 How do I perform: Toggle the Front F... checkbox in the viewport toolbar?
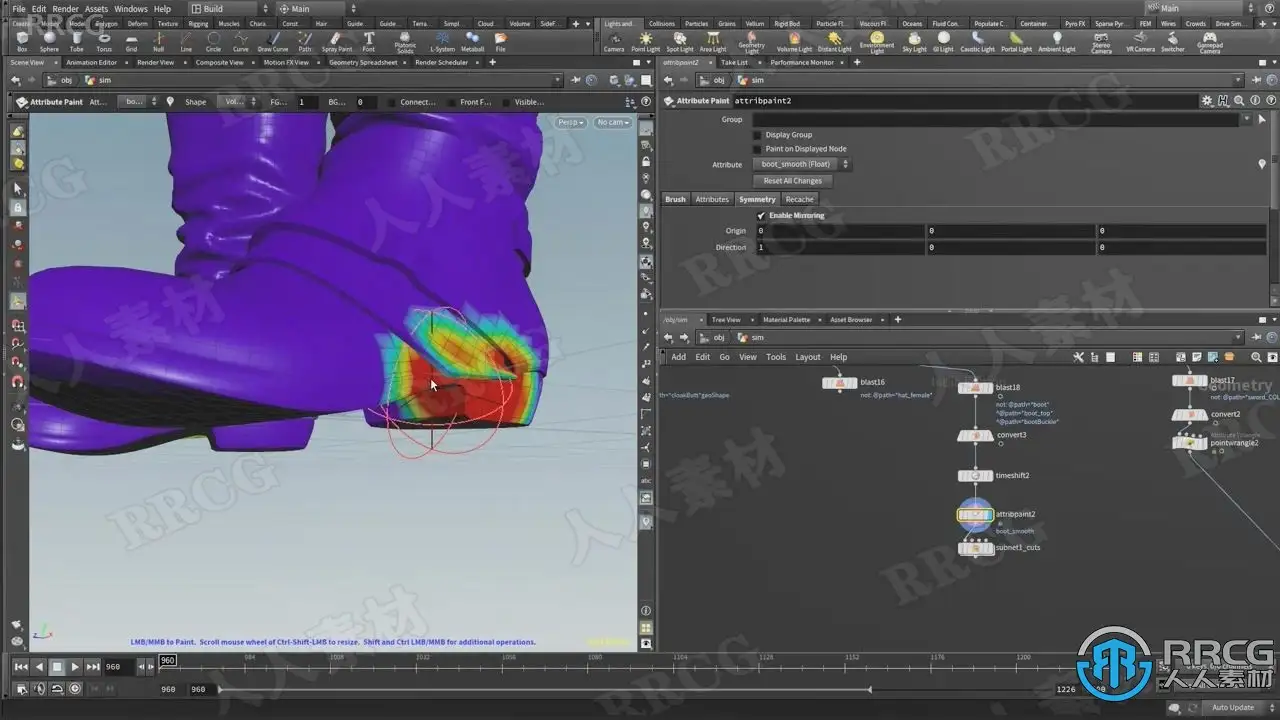click(x=452, y=102)
